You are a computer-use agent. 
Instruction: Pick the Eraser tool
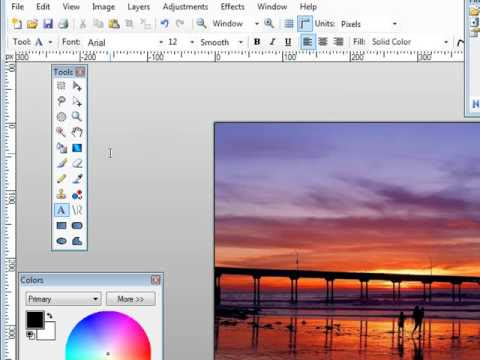pos(77,163)
